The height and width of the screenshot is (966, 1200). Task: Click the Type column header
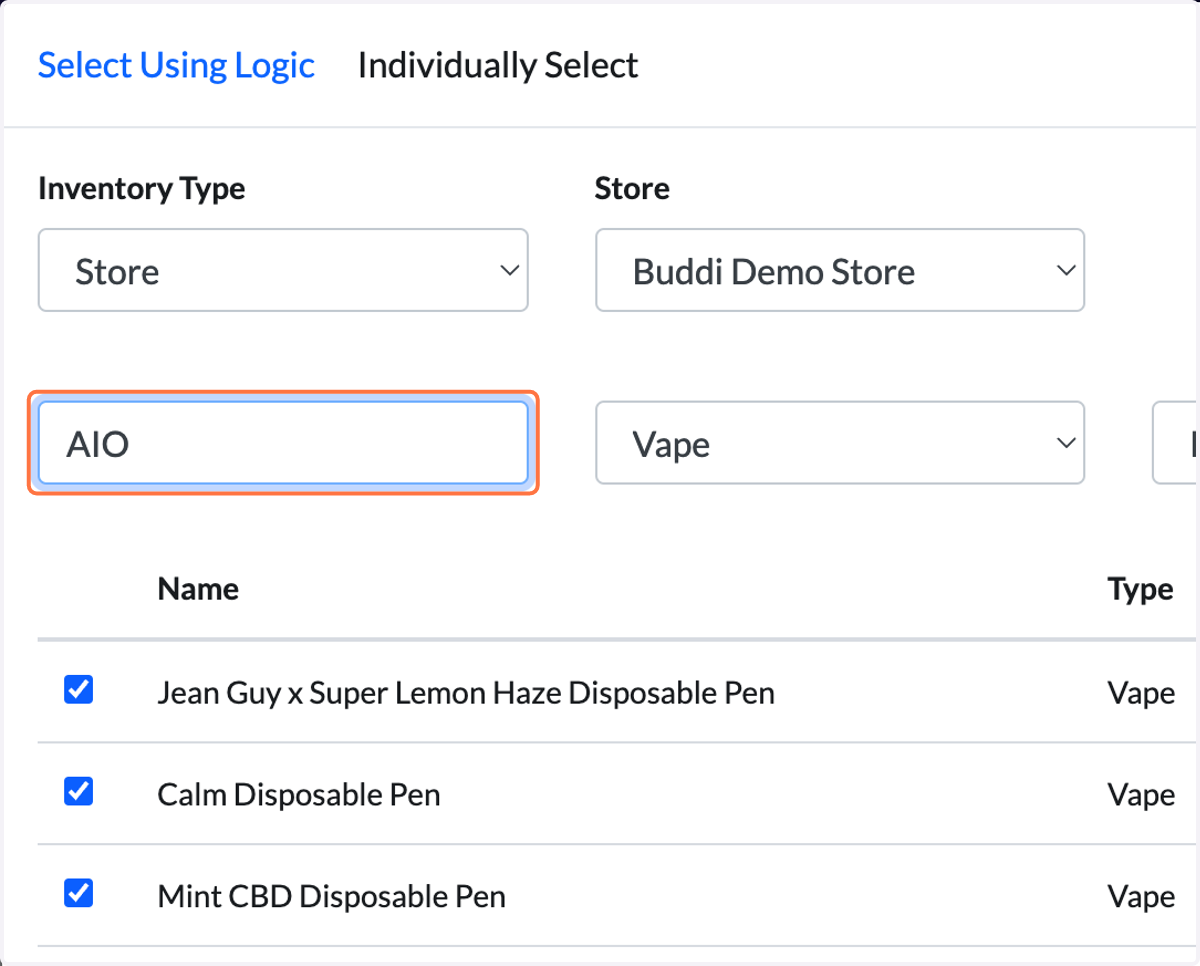pos(1140,590)
